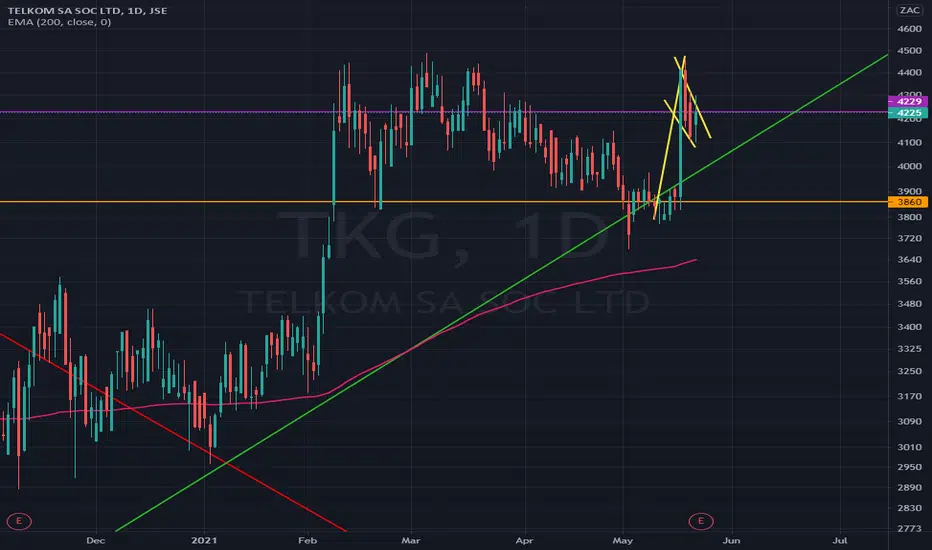Click the 4100 price axis value
This screenshot has width=932, height=550.
[x=909, y=143]
